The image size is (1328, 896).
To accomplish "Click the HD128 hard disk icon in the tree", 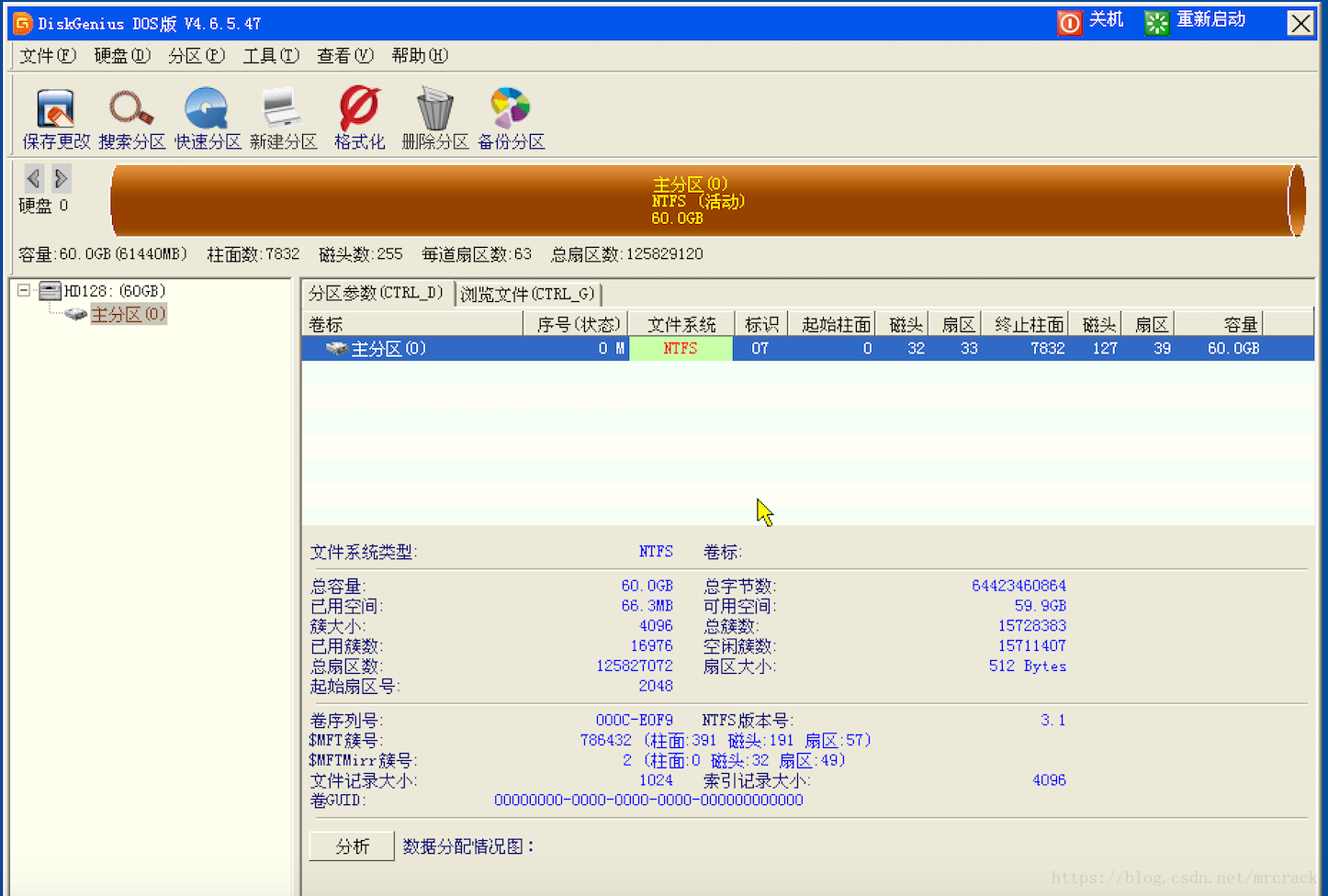I will 51,291.
